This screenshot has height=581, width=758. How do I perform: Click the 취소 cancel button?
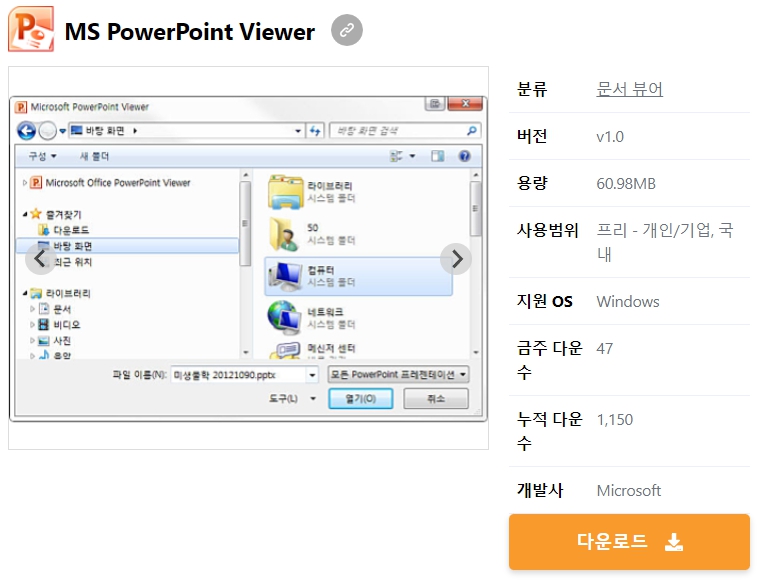click(x=436, y=399)
